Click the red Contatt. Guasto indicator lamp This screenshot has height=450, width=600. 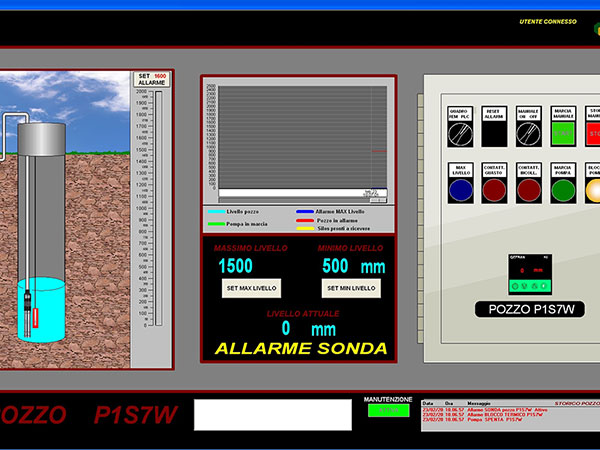point(494,189)
